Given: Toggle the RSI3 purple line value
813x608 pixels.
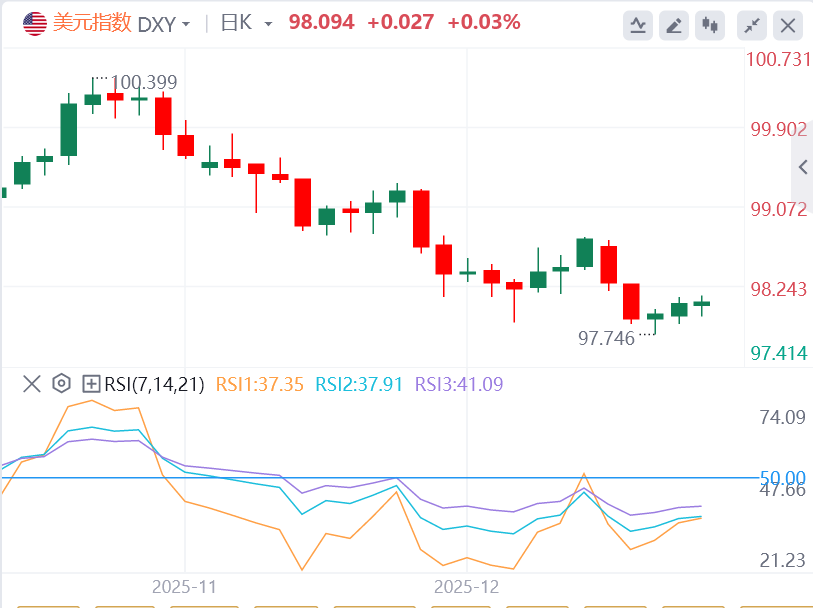Looking at the screenshot, I should pyautogui.click(x=459, y=384).
